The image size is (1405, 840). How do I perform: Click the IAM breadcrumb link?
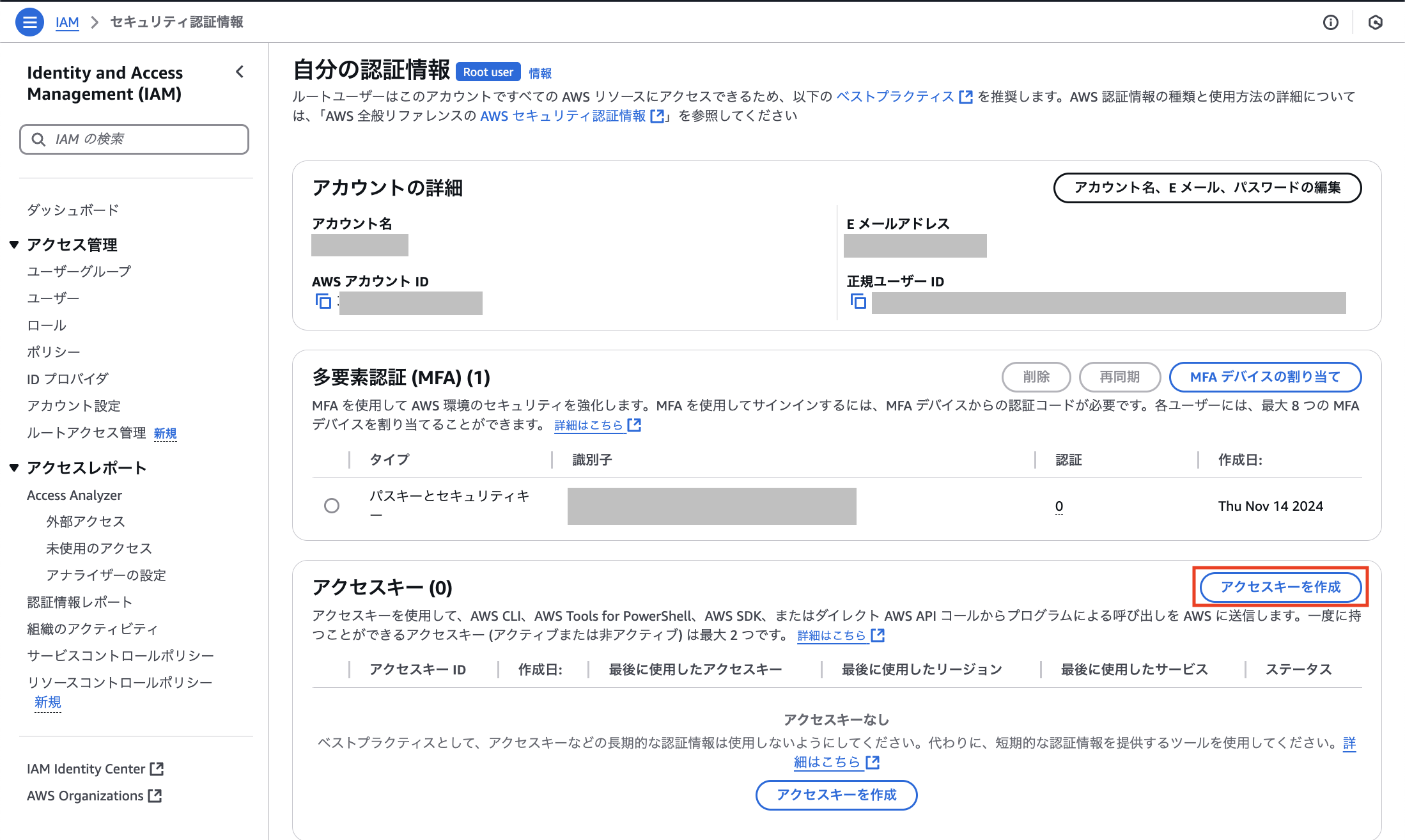point(67,22)
